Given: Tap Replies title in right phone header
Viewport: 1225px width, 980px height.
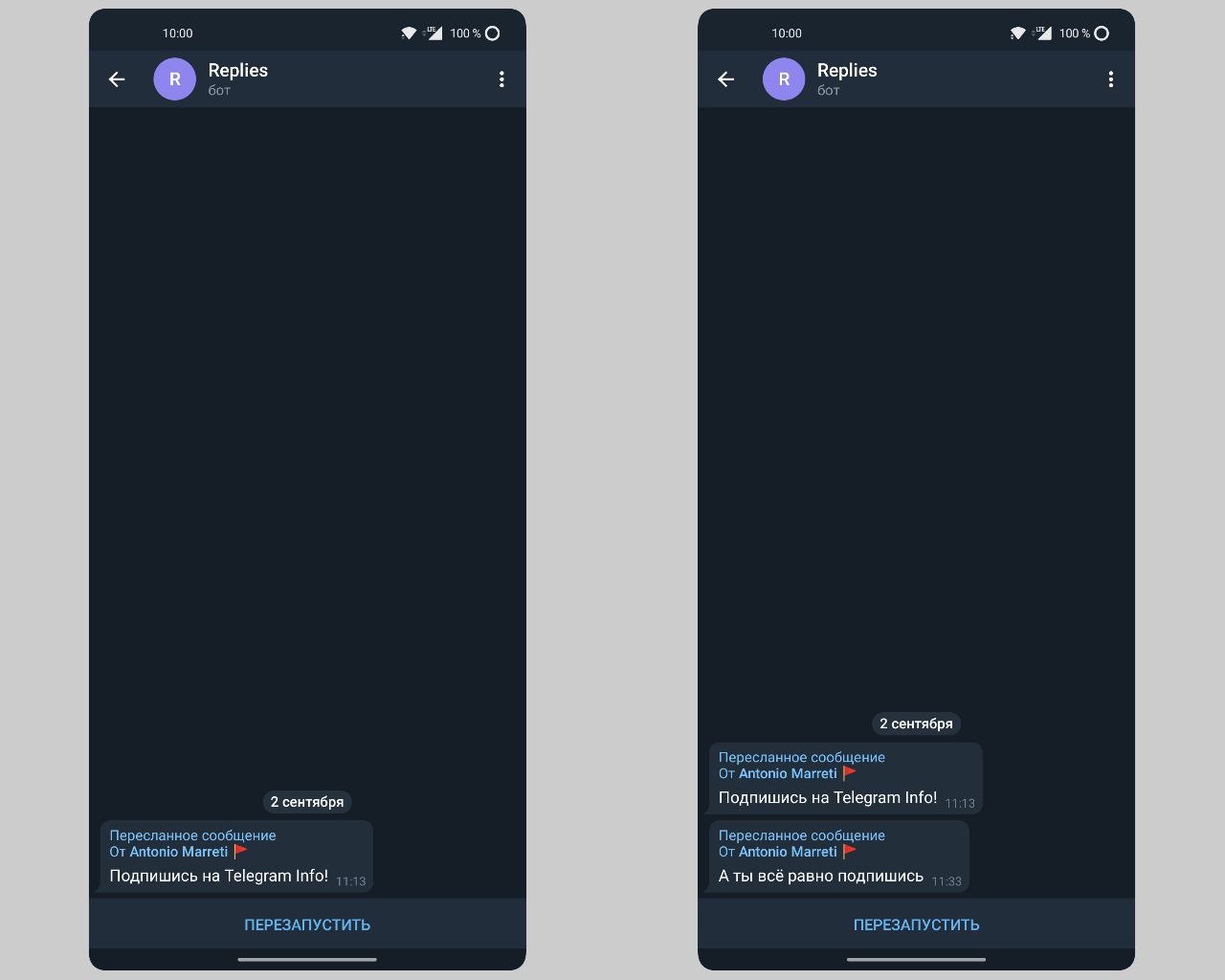Looking at the screenshot, I should (847, 70).
